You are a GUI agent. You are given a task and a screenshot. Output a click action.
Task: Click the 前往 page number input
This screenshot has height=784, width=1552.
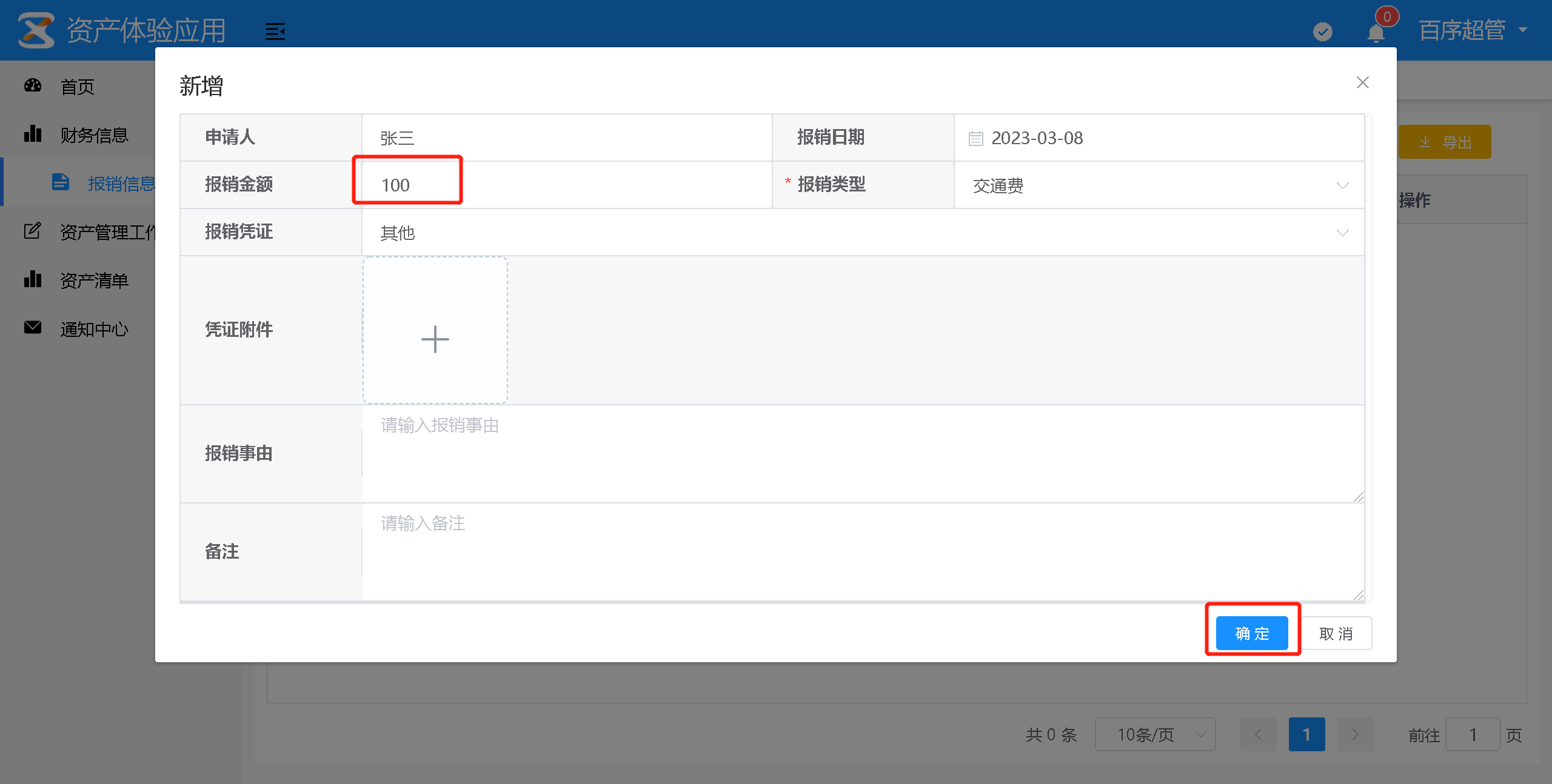(1473, 734)
